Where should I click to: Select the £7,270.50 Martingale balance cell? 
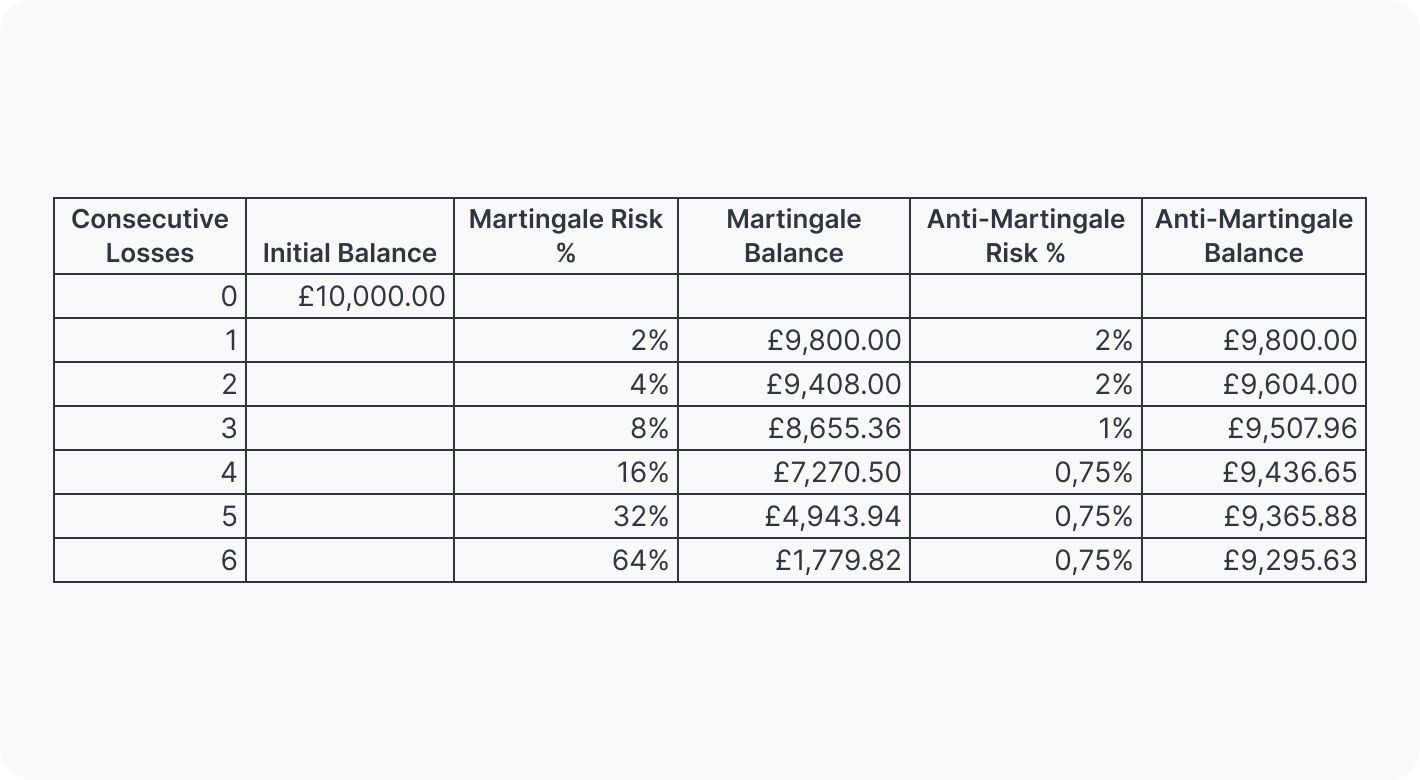tap(836, 473)
